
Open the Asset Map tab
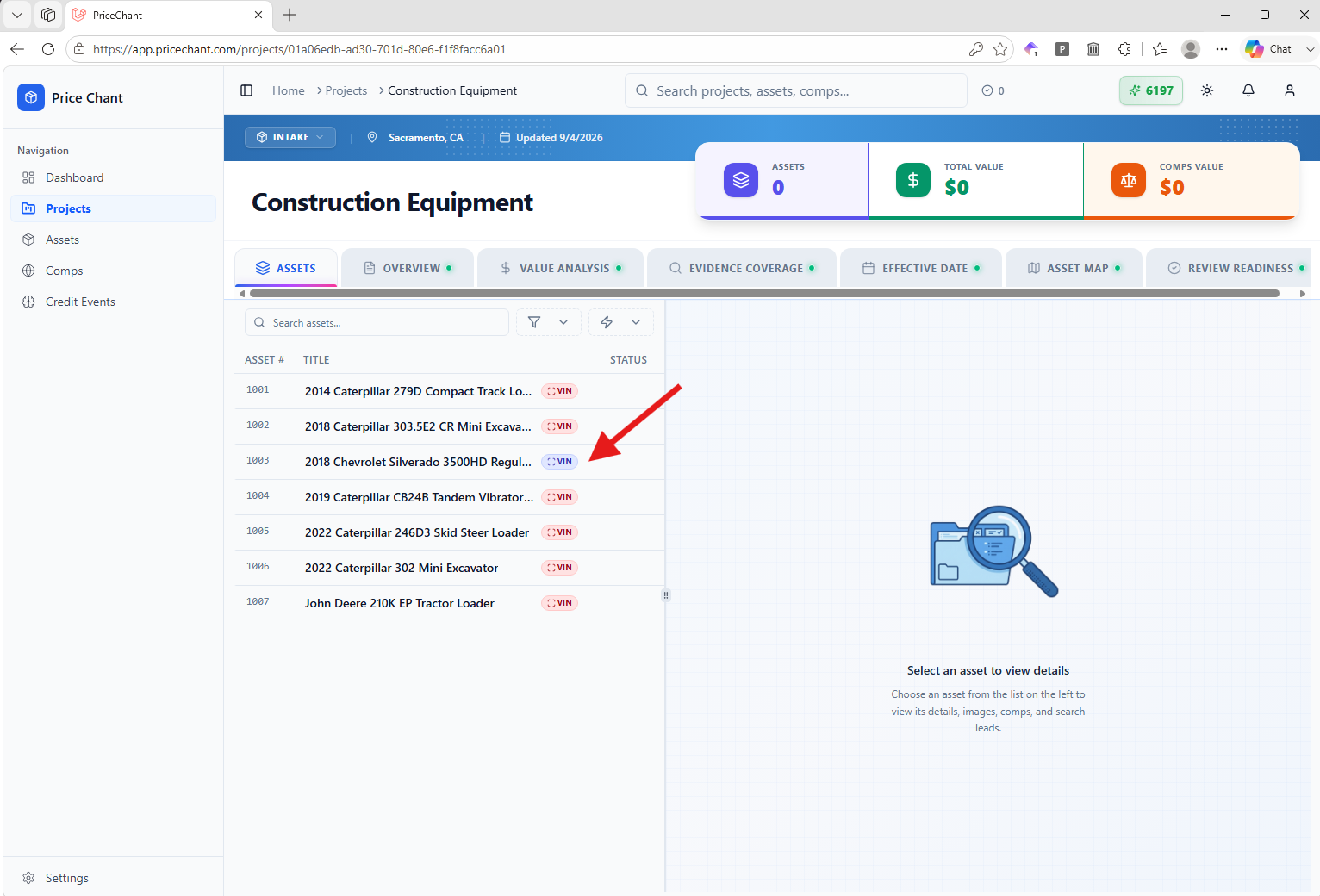(x=1074, y=268)
